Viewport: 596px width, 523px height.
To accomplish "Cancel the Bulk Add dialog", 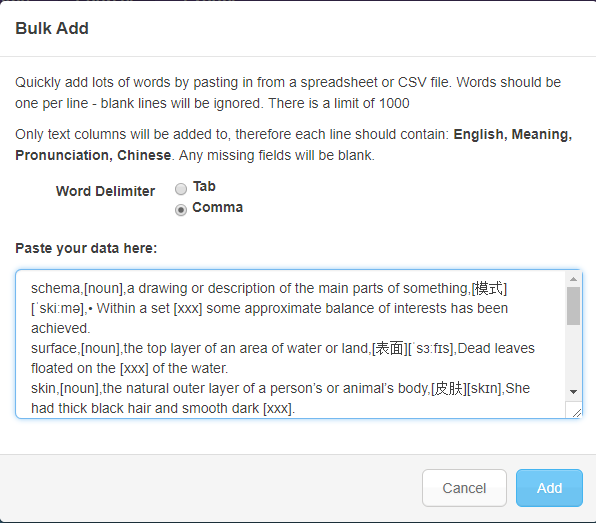I will (464, 488).
